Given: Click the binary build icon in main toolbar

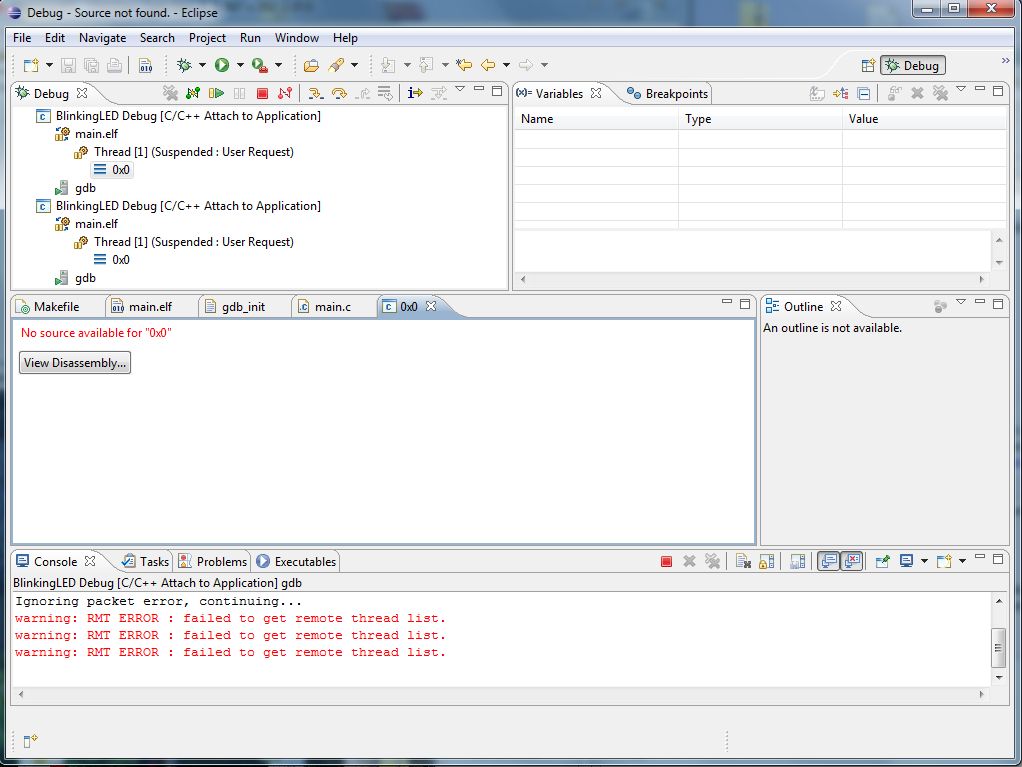Looking at the screenshot, I should (x=145, y=65).
